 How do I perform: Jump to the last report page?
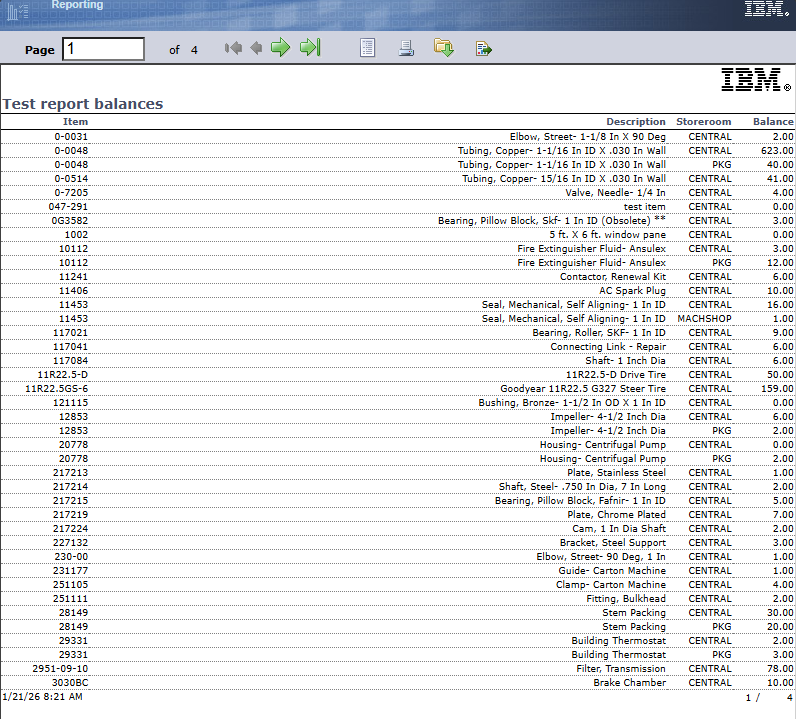point(310,48)
